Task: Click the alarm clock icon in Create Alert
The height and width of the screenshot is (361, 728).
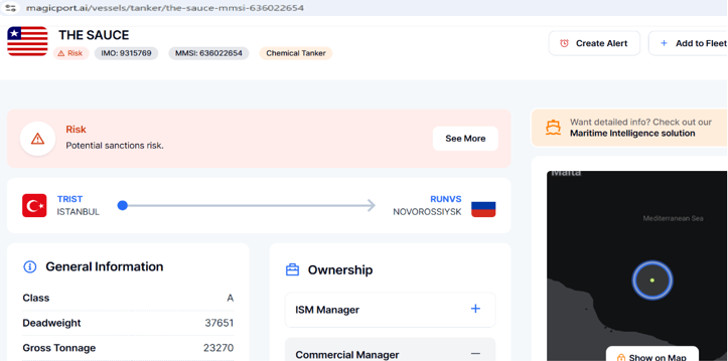Action: [x=564, y=43]
